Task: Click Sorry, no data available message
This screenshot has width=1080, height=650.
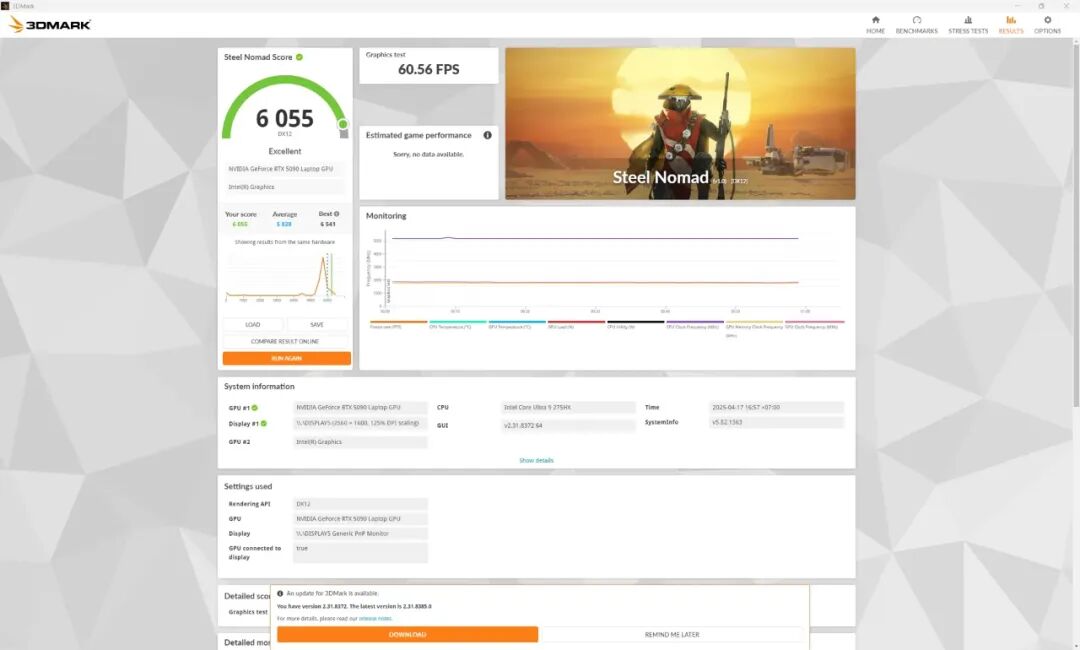Action: tap(428, 154)
